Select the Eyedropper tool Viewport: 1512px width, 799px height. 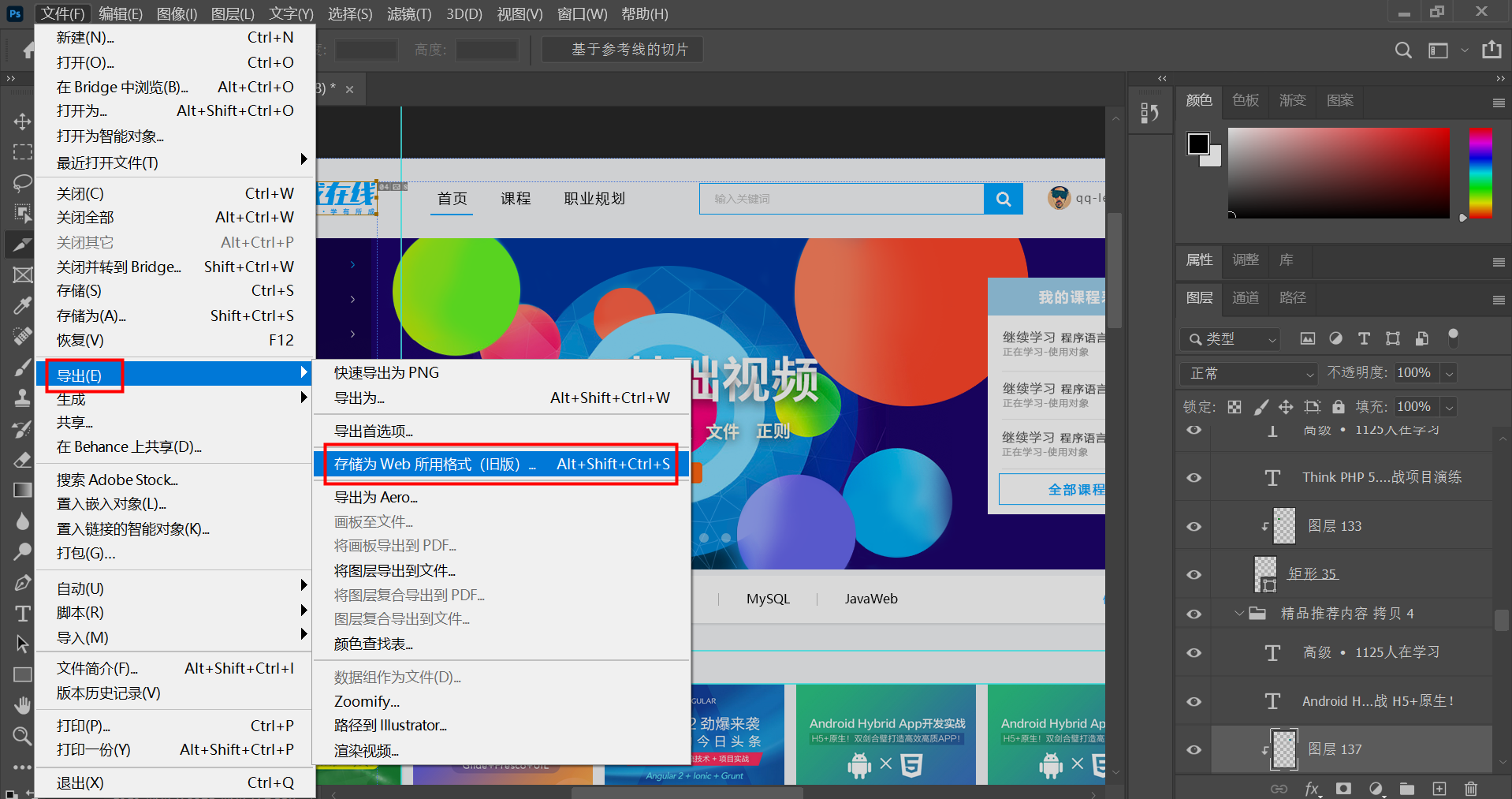(22, 305)
